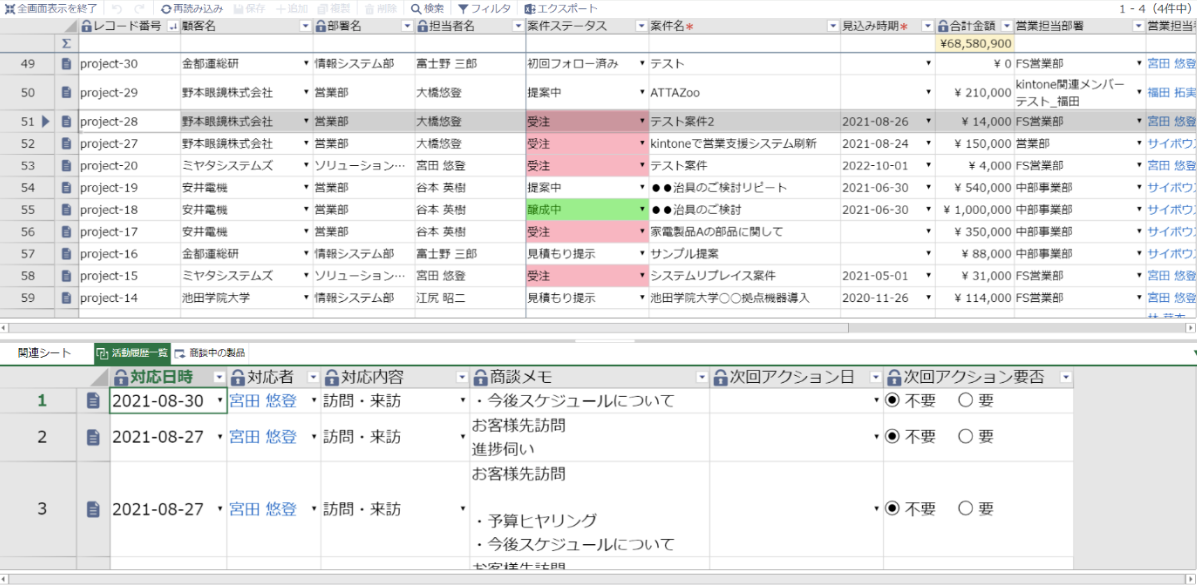Open the フィルタ filter tool

[485, 9]
